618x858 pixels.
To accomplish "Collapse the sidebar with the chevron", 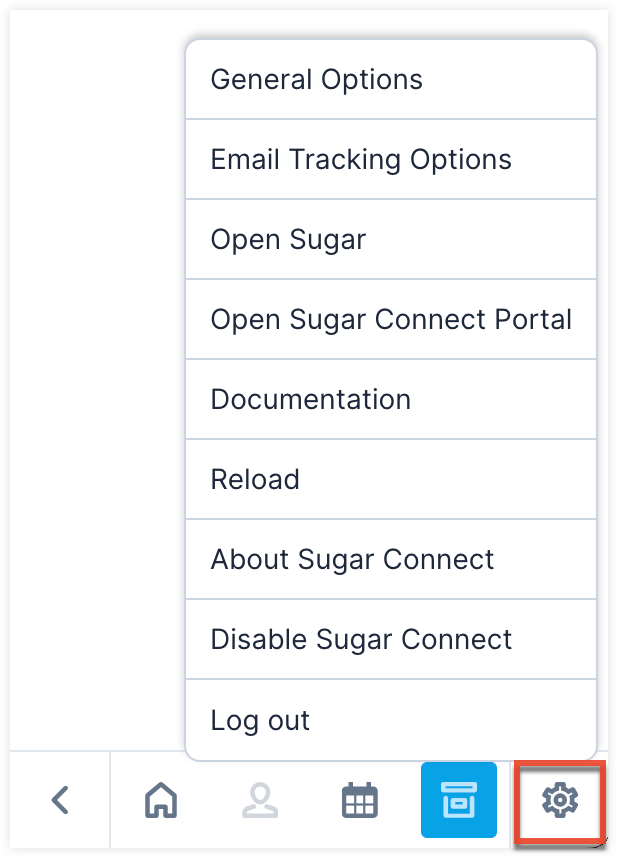I will 60,800.
